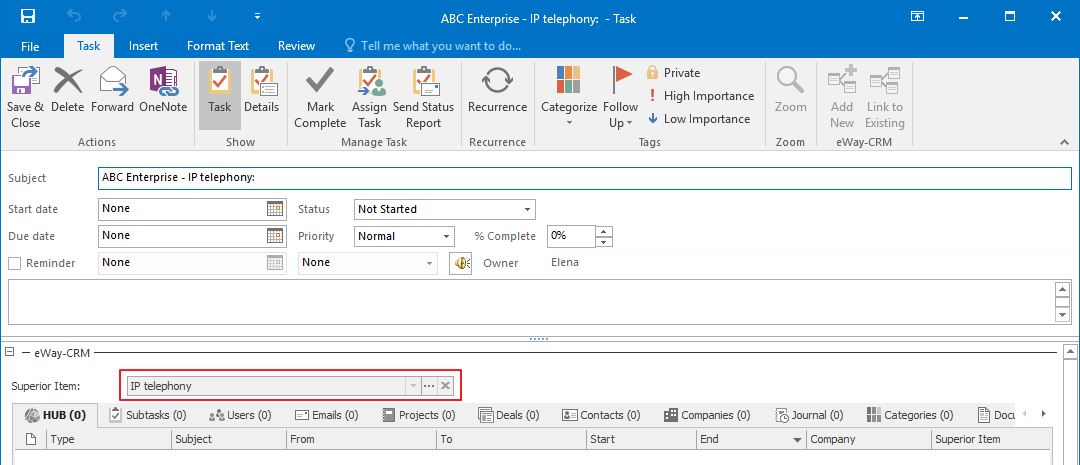The height and width of the screenshot is (465, 1080).
Task: Collapse the ribbon
Action: [1064, 142]
